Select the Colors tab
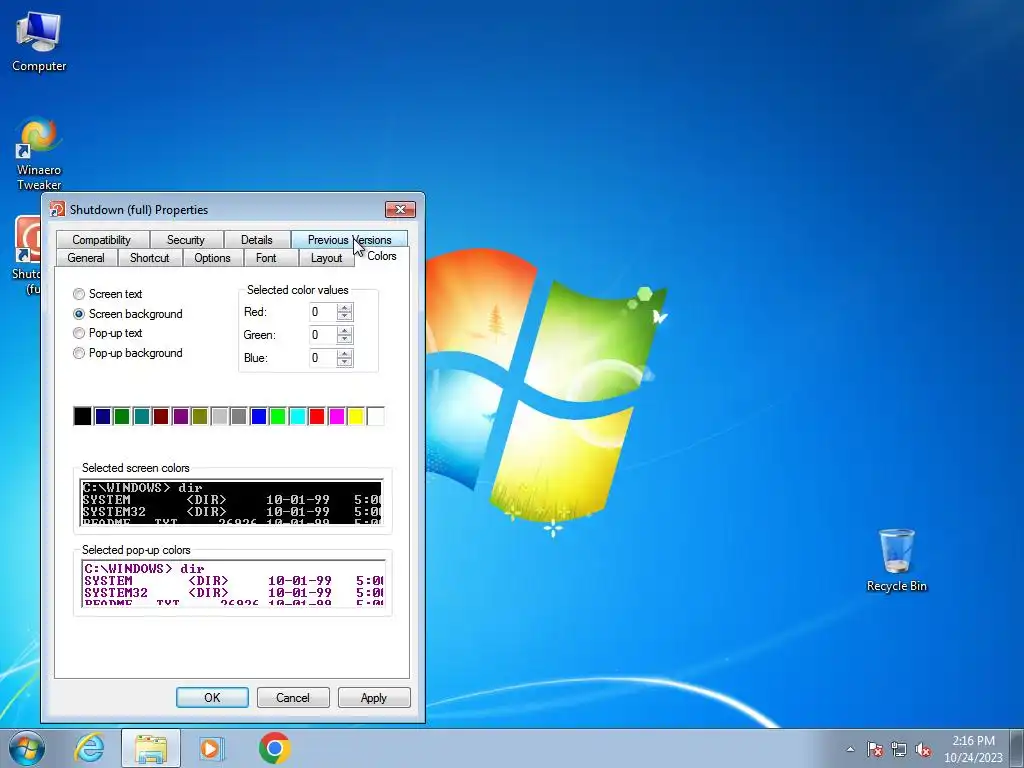1024x768 pixels. pyautogui.click(x=382, y=256)
